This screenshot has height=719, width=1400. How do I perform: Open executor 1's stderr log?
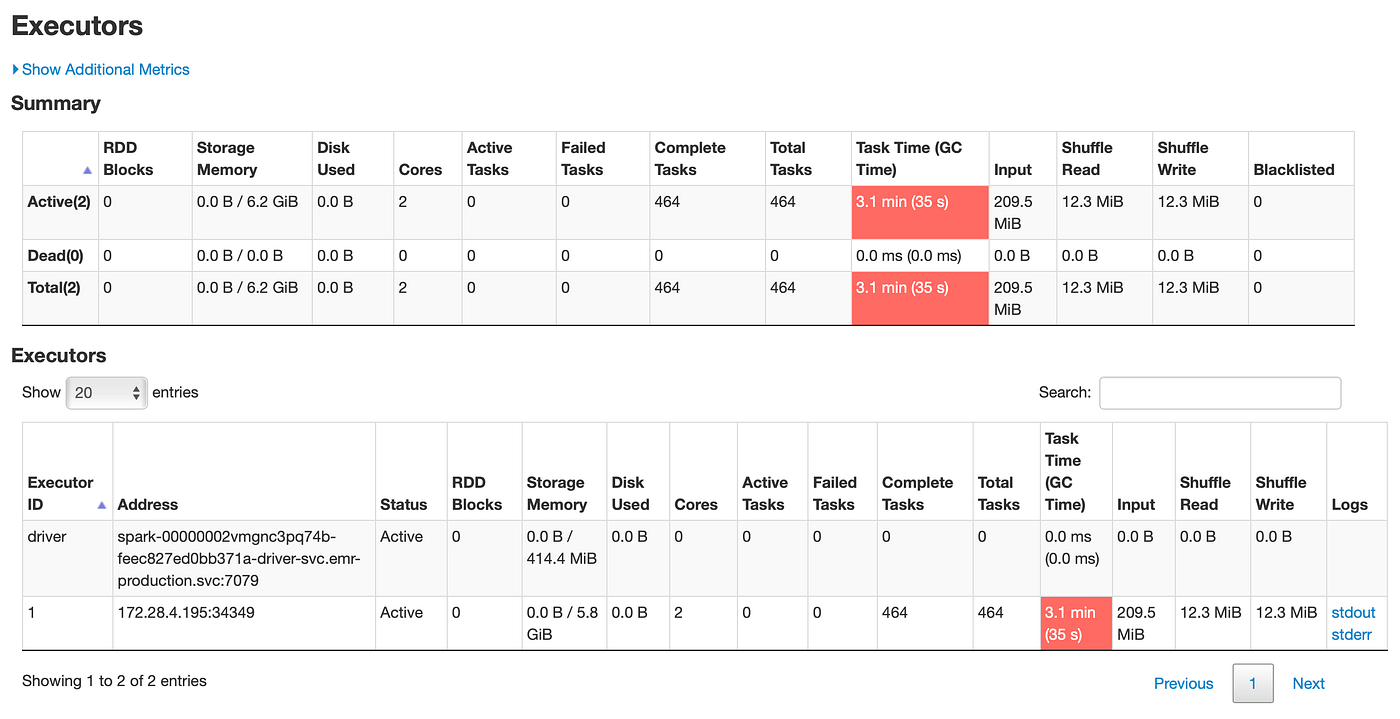(x=1352, y=634)
